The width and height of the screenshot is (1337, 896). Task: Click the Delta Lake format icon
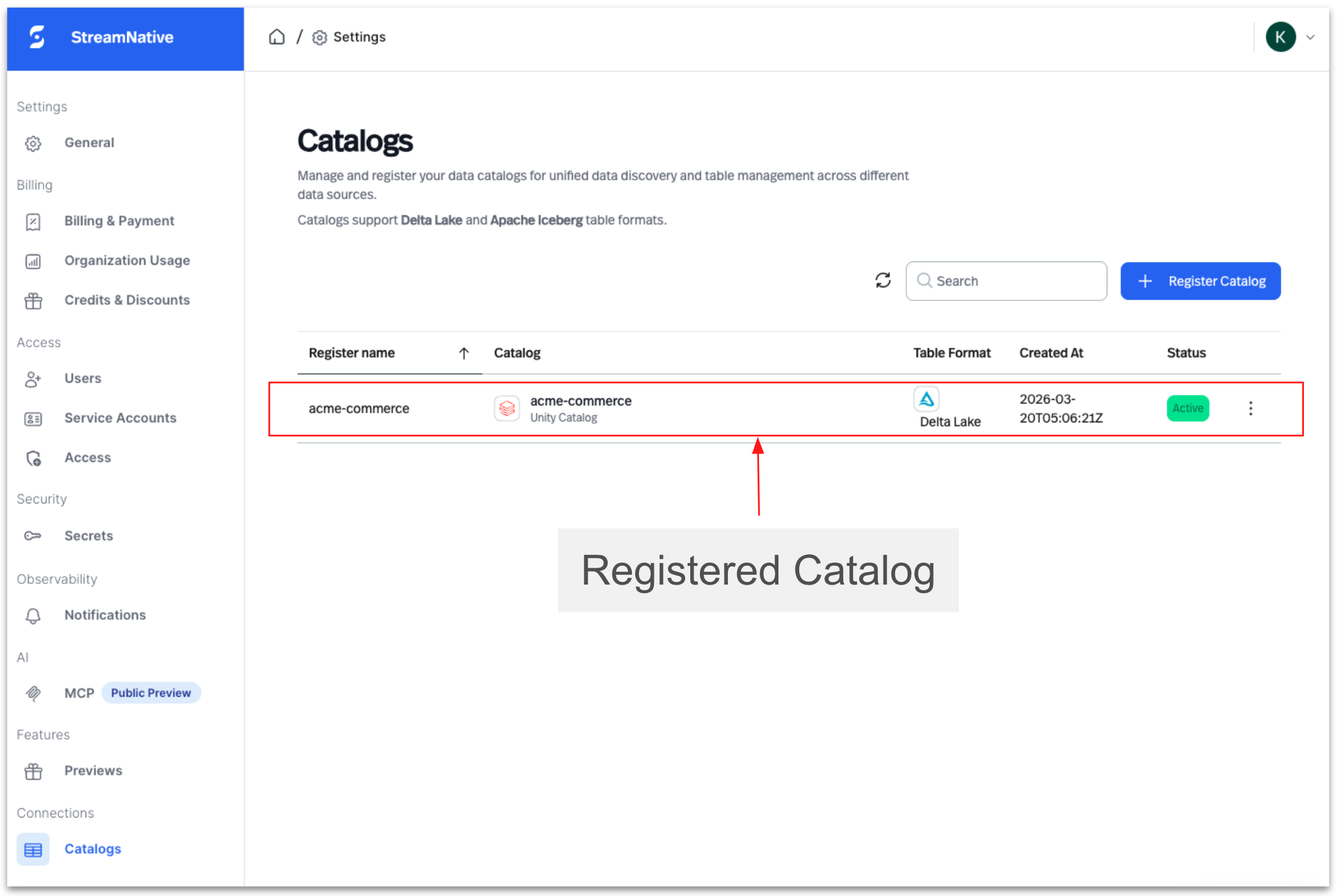[x=926, y=399]
